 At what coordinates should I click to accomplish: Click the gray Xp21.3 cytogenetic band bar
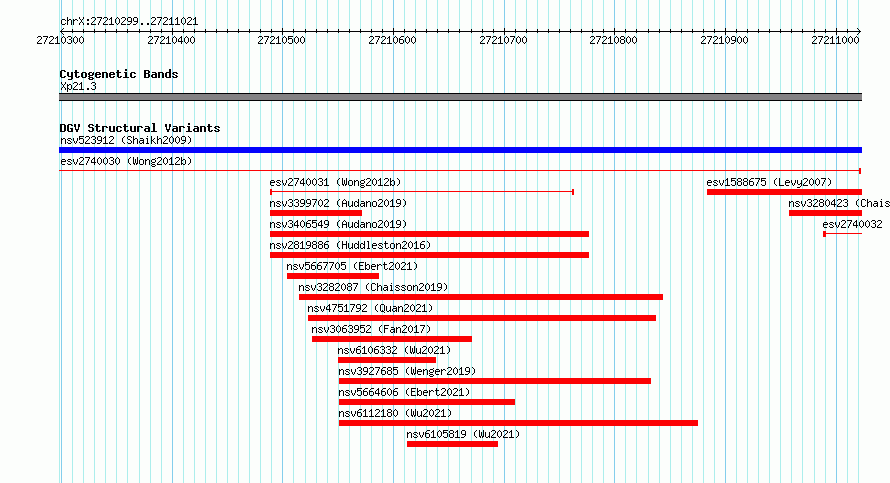(x=460, y=97)
